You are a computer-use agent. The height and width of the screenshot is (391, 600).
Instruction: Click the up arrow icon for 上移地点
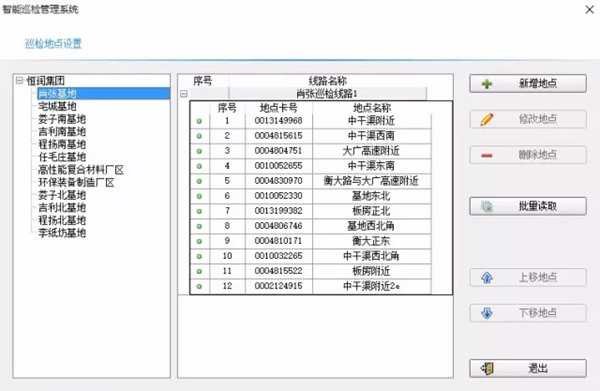click(x=487, y=278)
